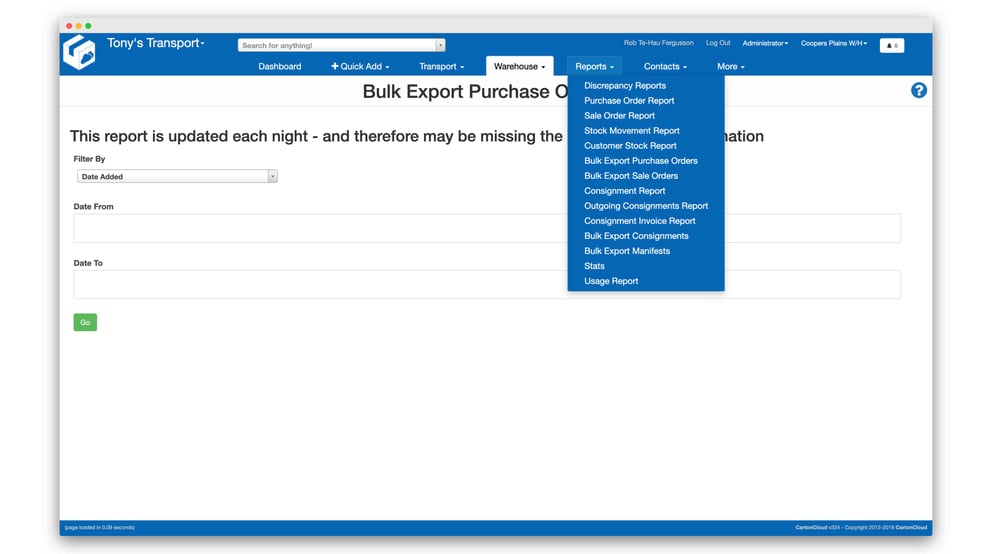Click the Date From input field
Screen dimensions: 992x554
(487, 228)
